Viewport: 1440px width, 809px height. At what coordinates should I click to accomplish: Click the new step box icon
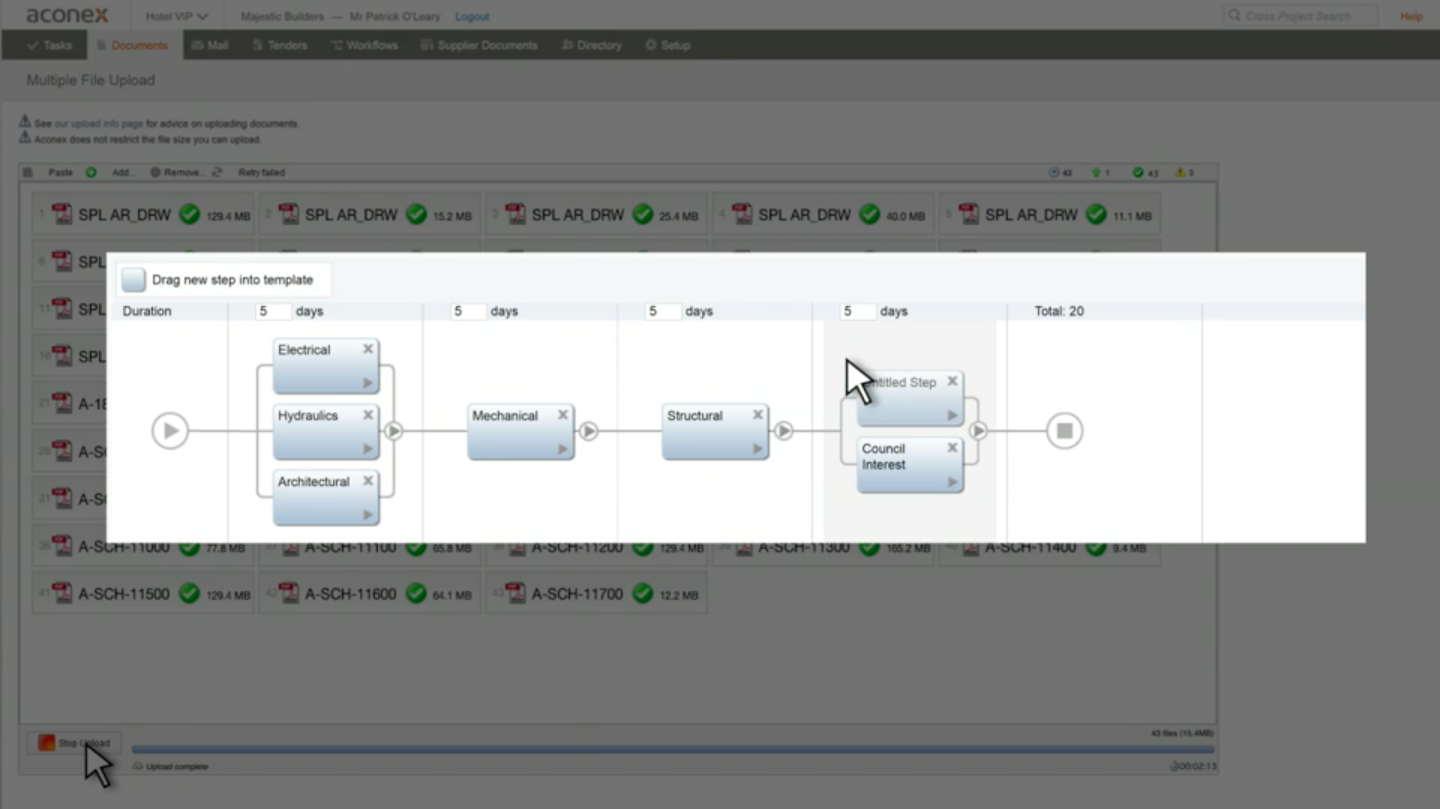coord(133,280)
